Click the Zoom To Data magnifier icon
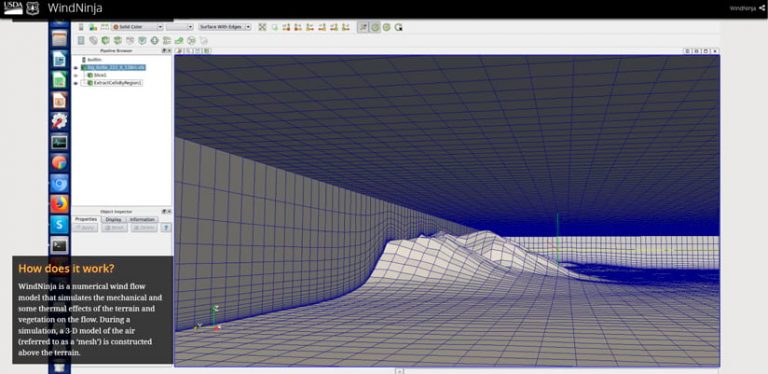Image resolution: width=768 pixels, height=374 pixels. click(x=275, y=27)
